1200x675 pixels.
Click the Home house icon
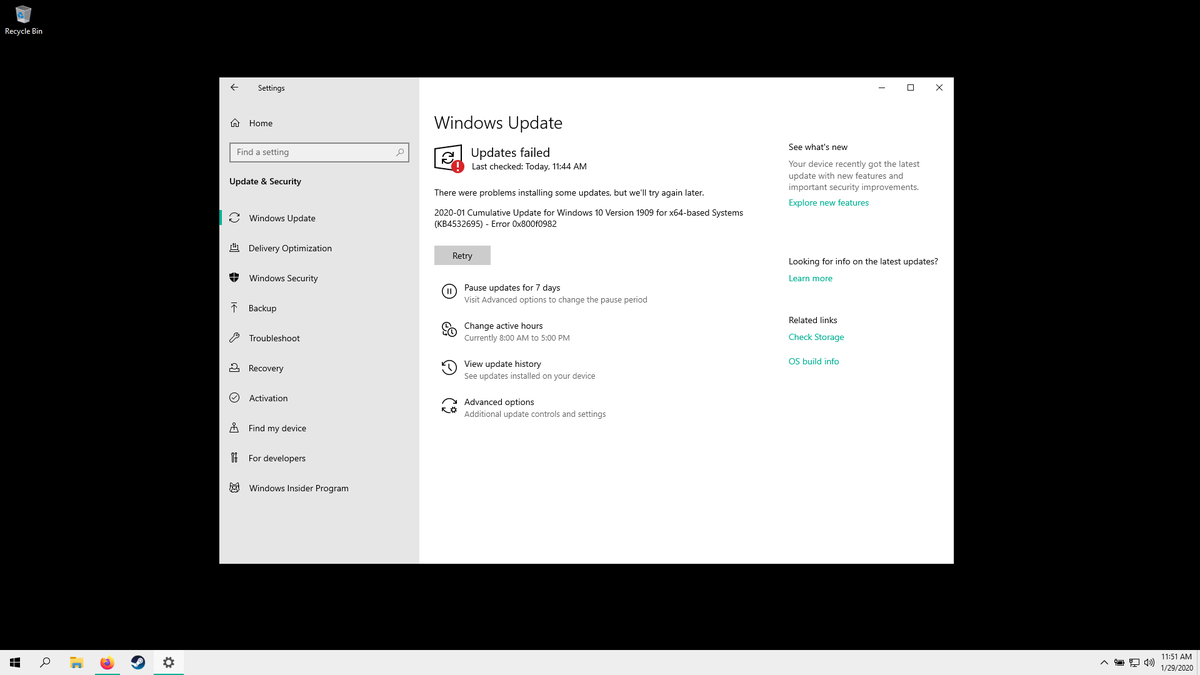point(234,123)
